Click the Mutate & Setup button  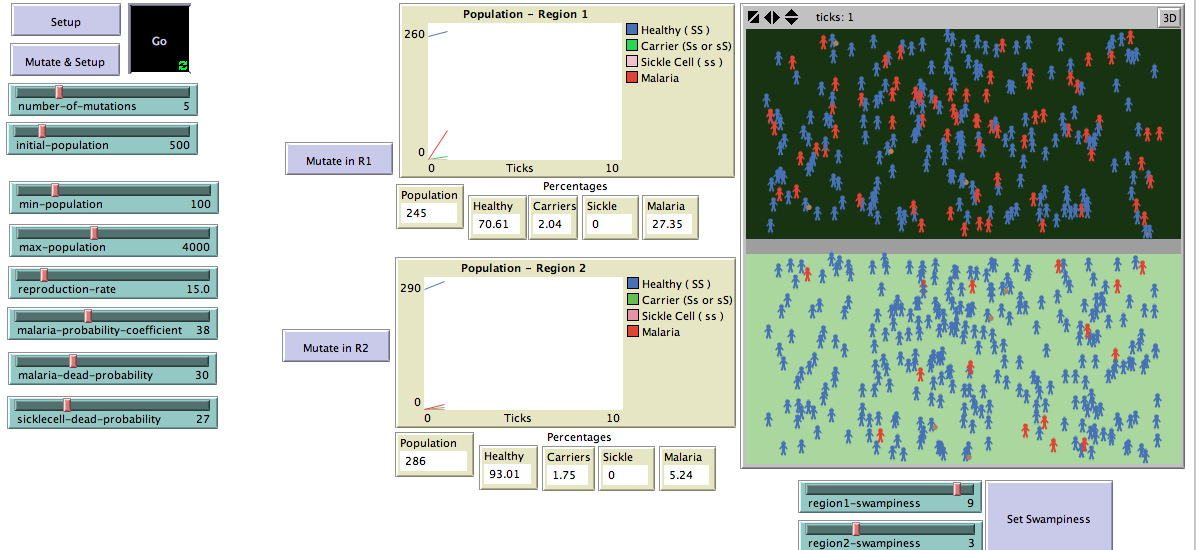point(65,61)
